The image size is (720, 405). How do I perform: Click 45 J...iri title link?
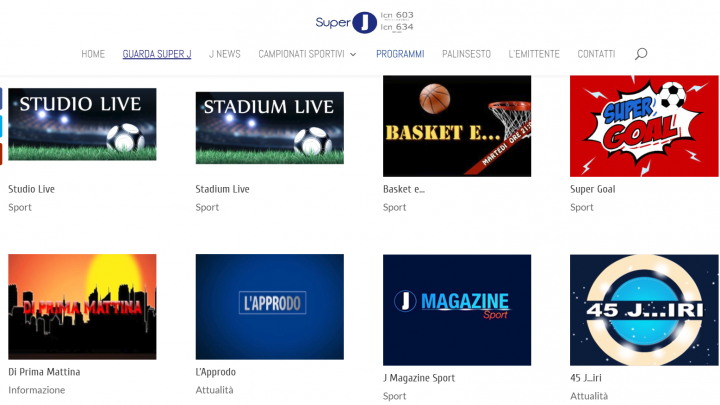click(x=585, y=378)
